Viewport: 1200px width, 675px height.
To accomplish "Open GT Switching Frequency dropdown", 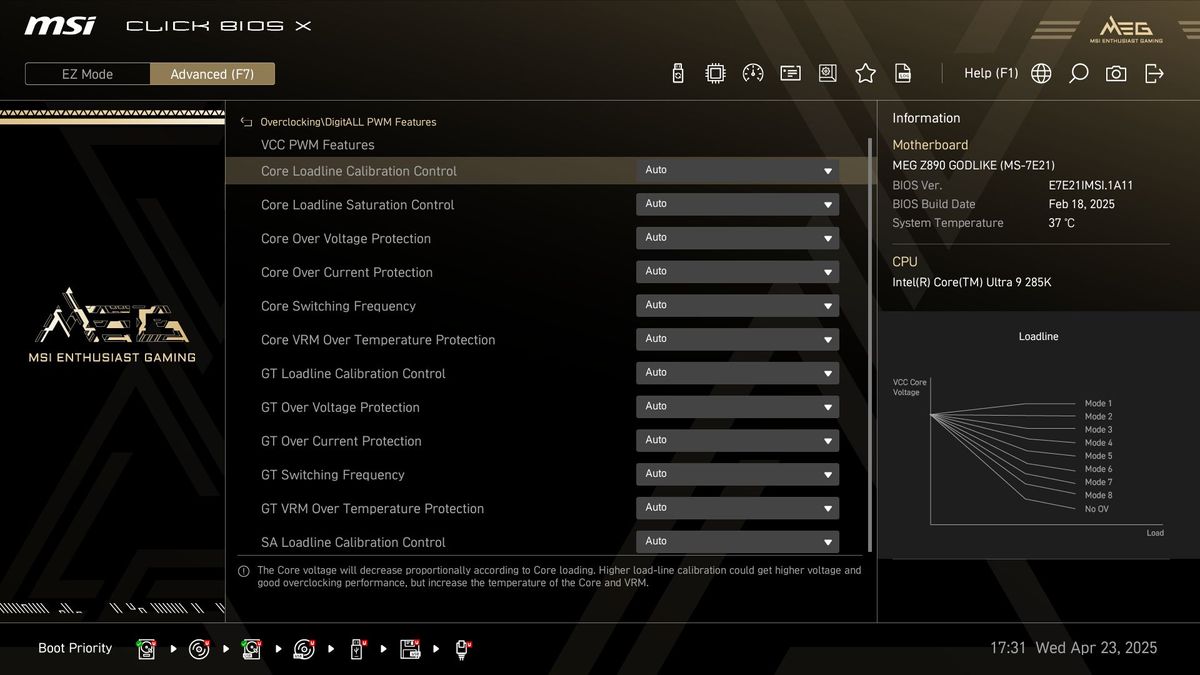I will click(x=737, y=475).
